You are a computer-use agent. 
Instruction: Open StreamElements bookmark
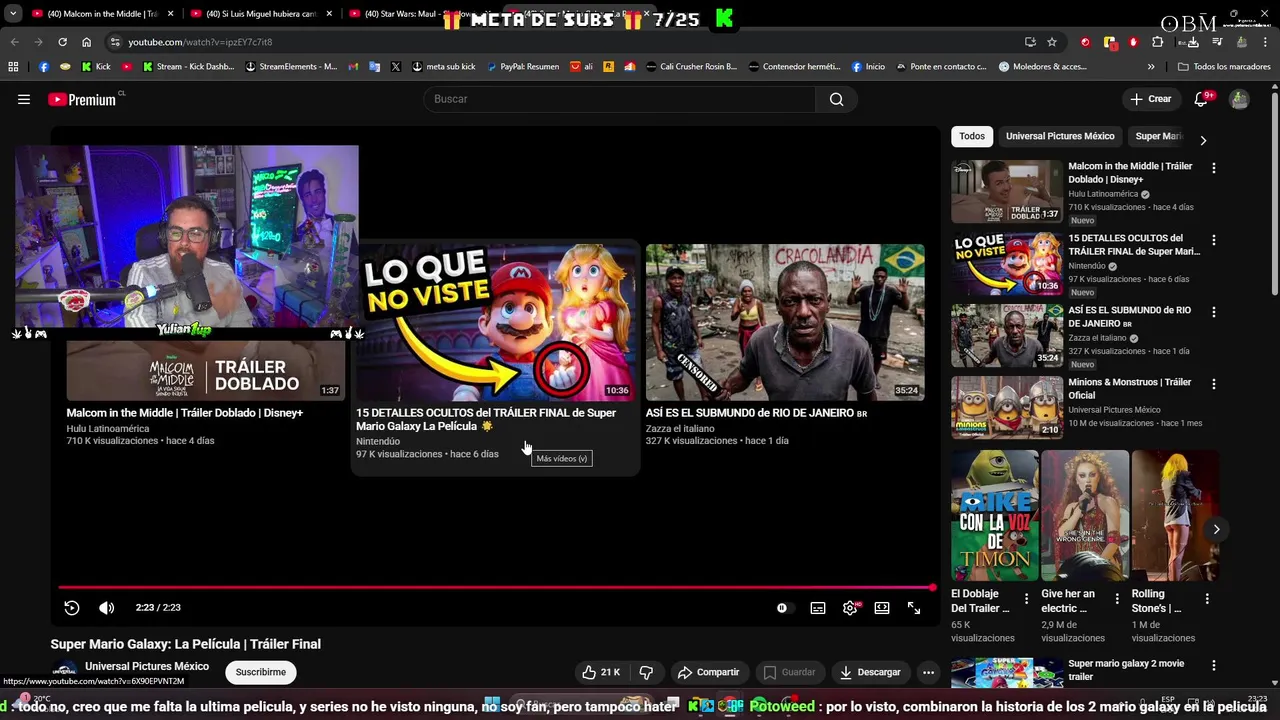292,67
